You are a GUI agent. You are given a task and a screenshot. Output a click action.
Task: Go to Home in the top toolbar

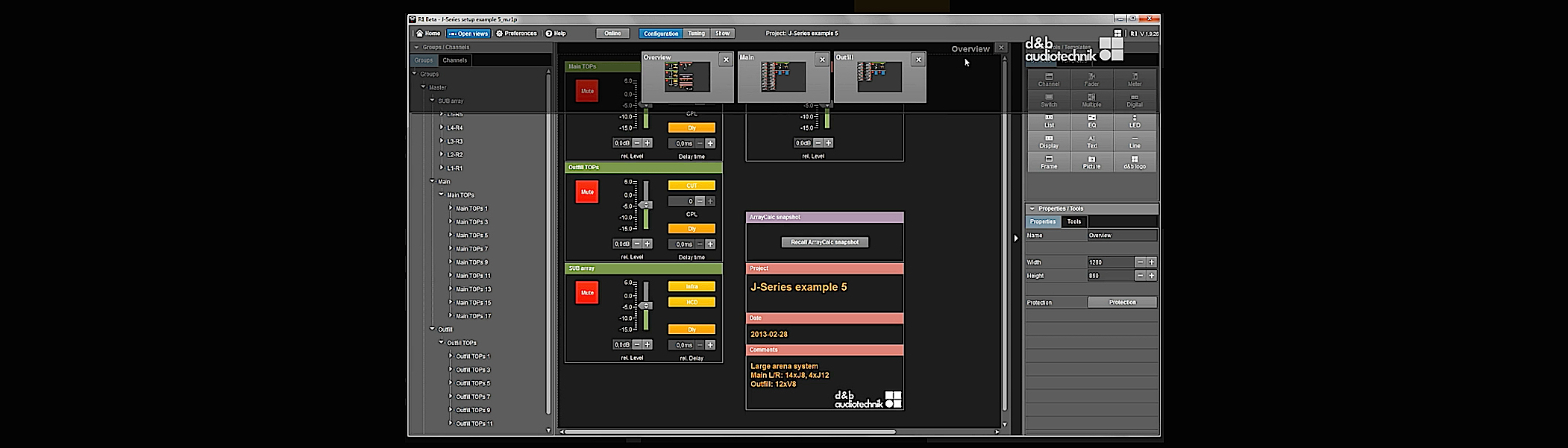[428, 34]
